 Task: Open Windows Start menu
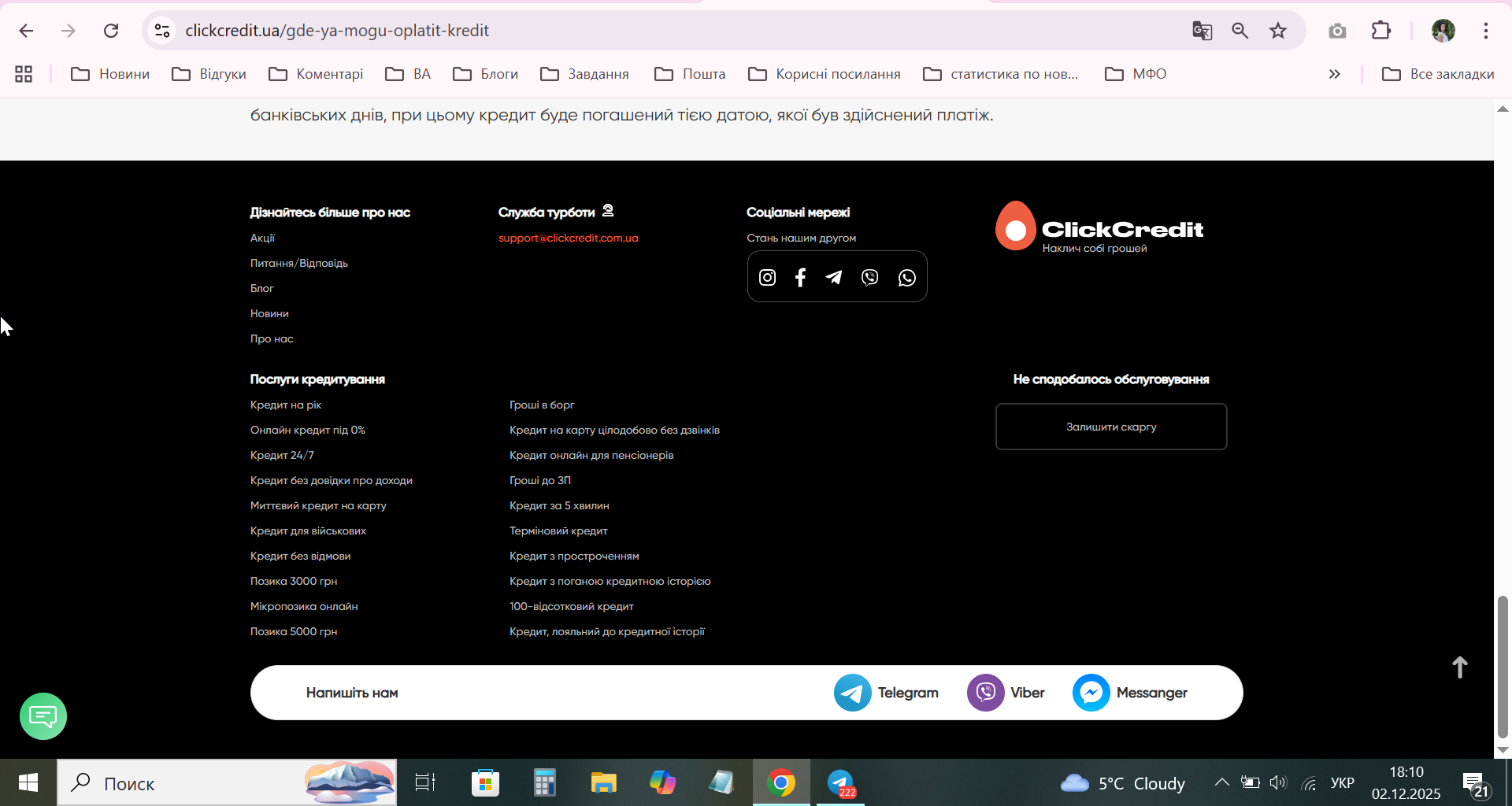point(28,782)
